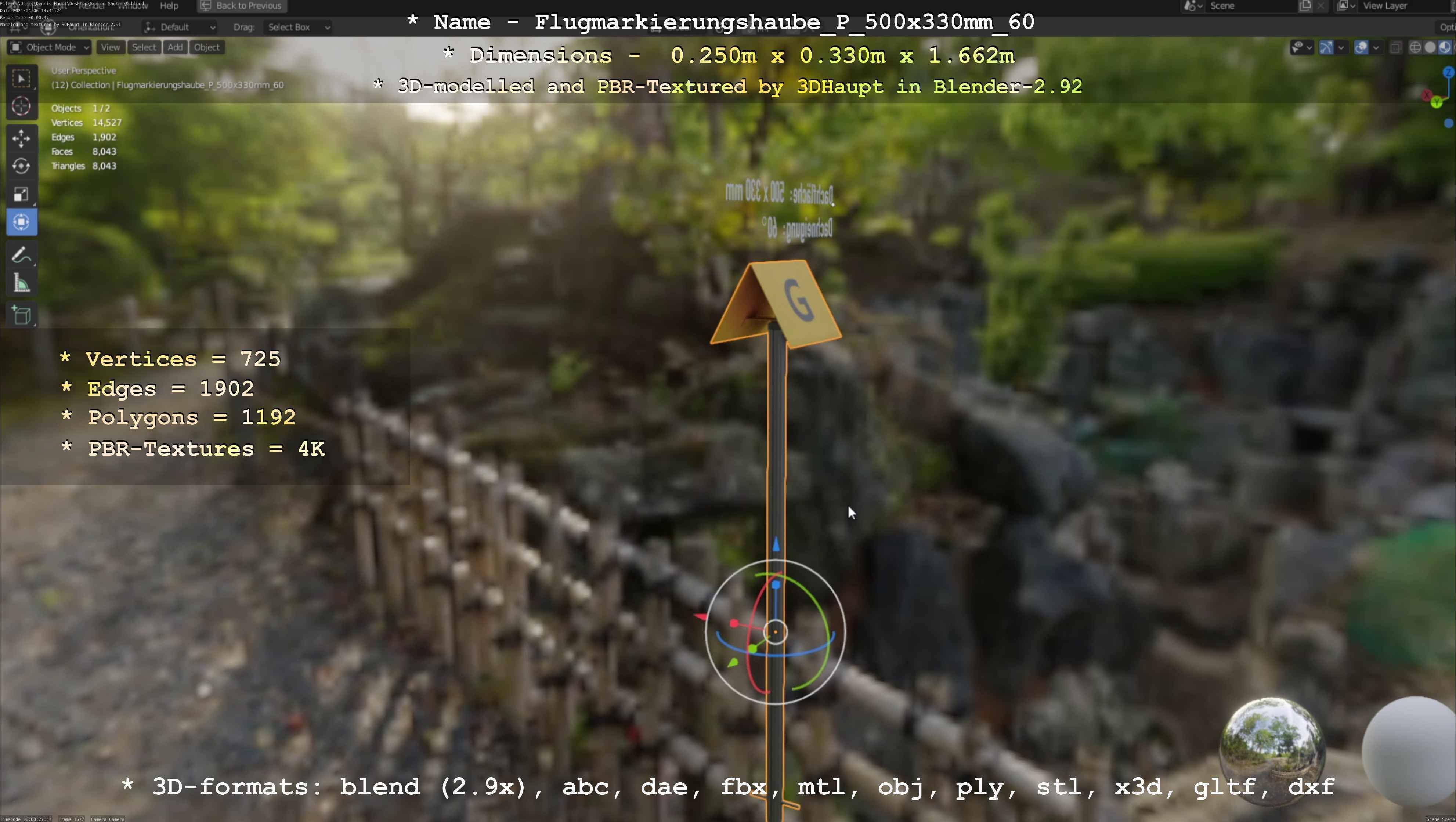Click the white material preview sphere
1456x822 pixels.
point(1410,752)
